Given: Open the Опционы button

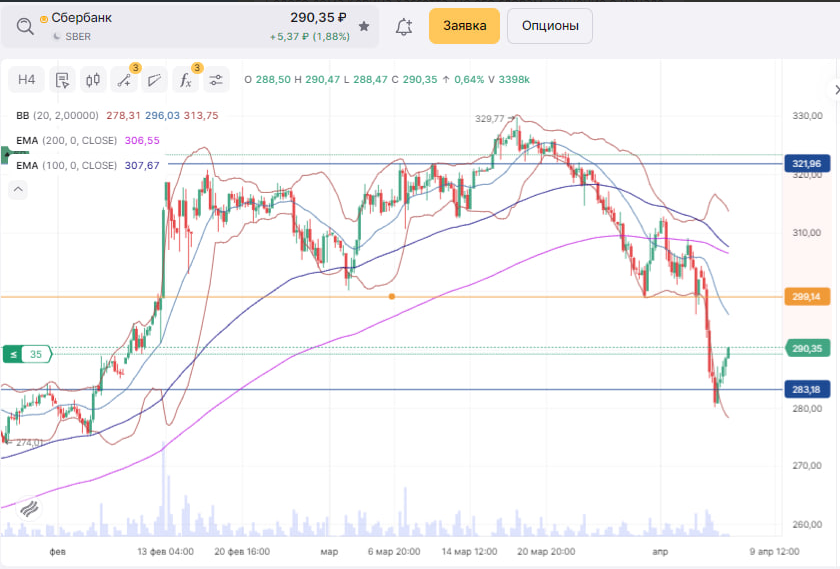Looking at the screenshot, I should pyautogui.click(x=549, y=26).
